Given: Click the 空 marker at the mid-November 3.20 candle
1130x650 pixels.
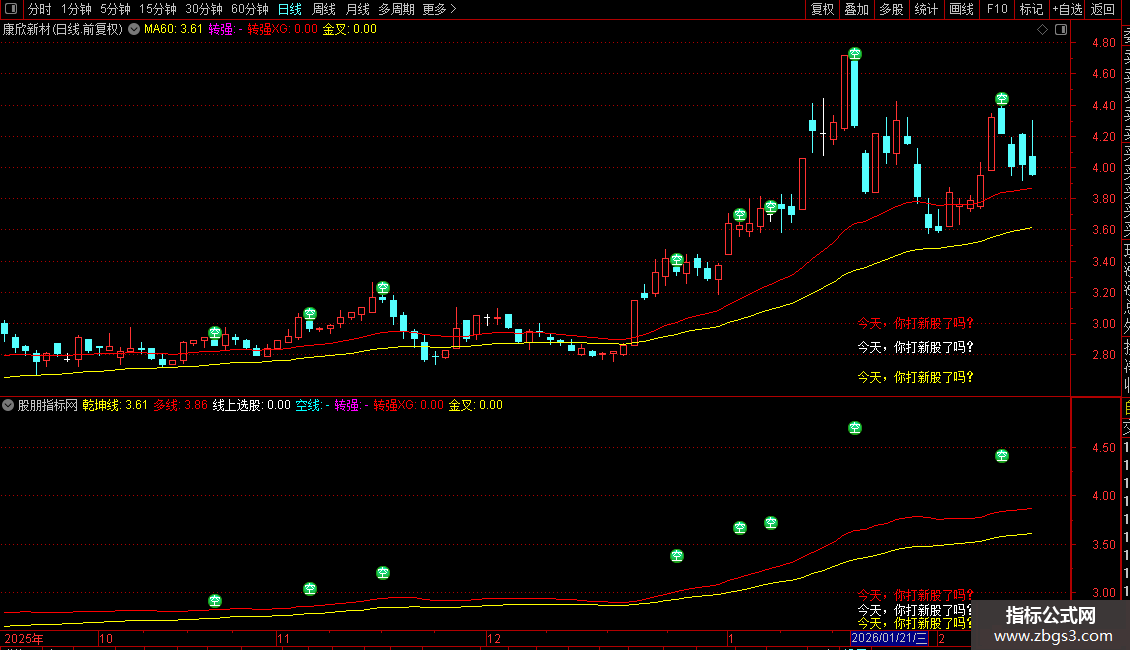Looking at the screenshot, I should (x=383, y=288).
